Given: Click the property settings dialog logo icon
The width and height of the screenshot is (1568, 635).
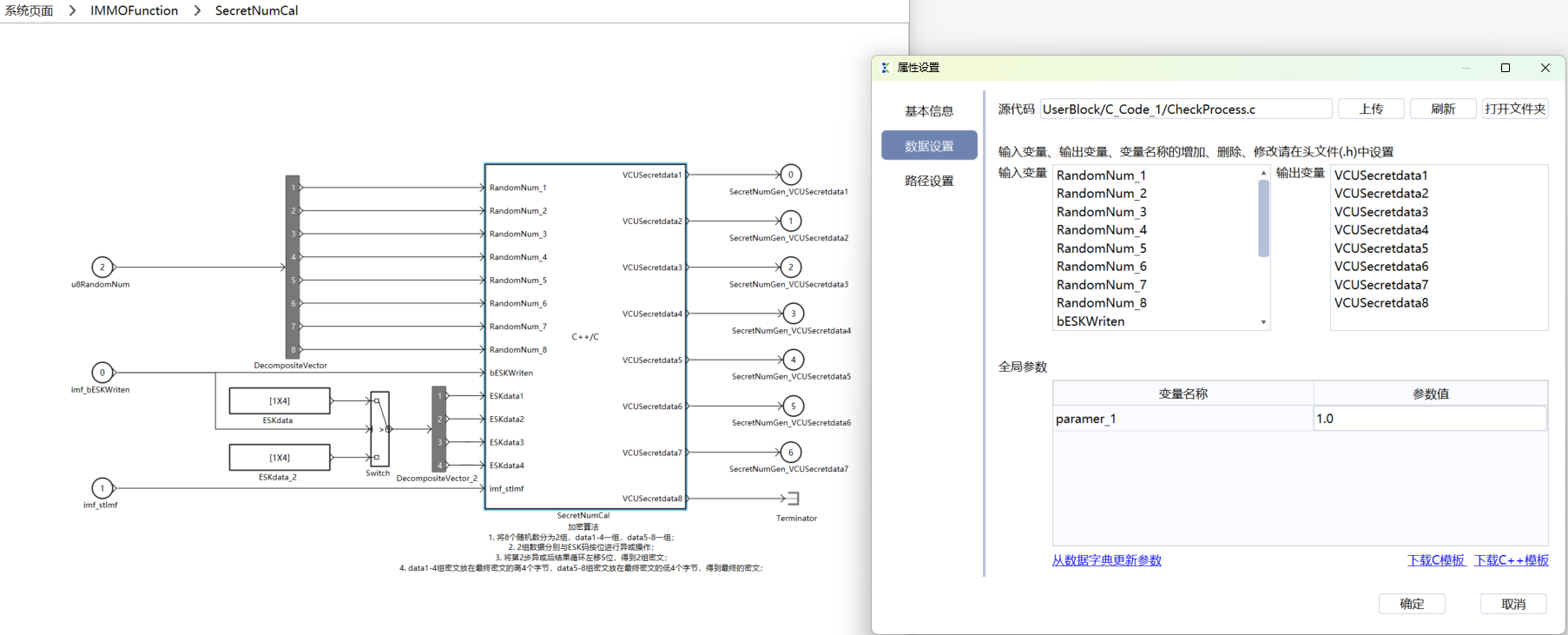Looking at the screenshot, I should (886, 68).
